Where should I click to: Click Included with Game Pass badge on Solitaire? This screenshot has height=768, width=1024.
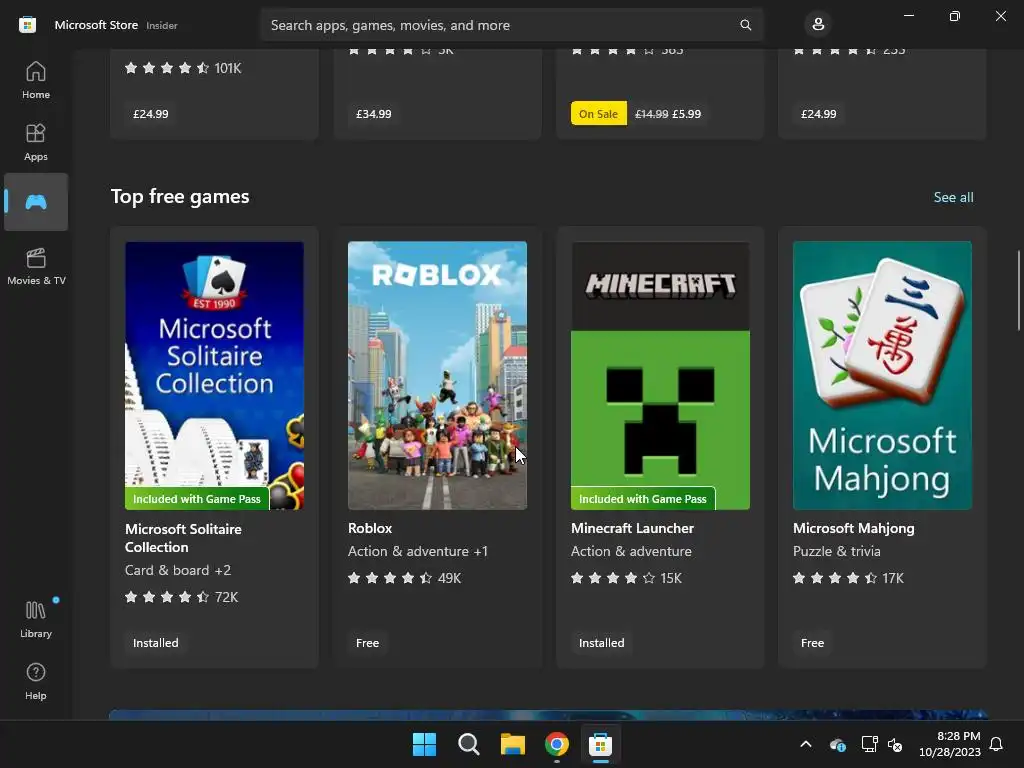tap(197, 499)
